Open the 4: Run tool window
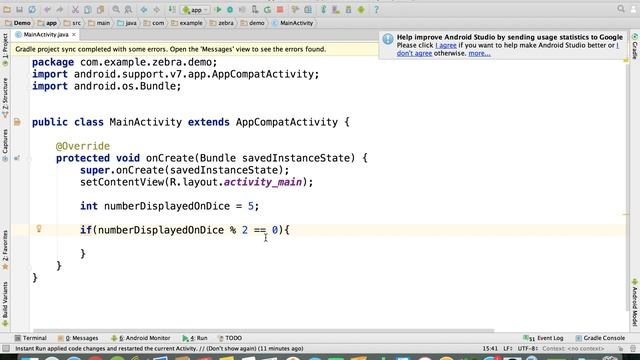This screenshot has height=360, width=640. 195,338
